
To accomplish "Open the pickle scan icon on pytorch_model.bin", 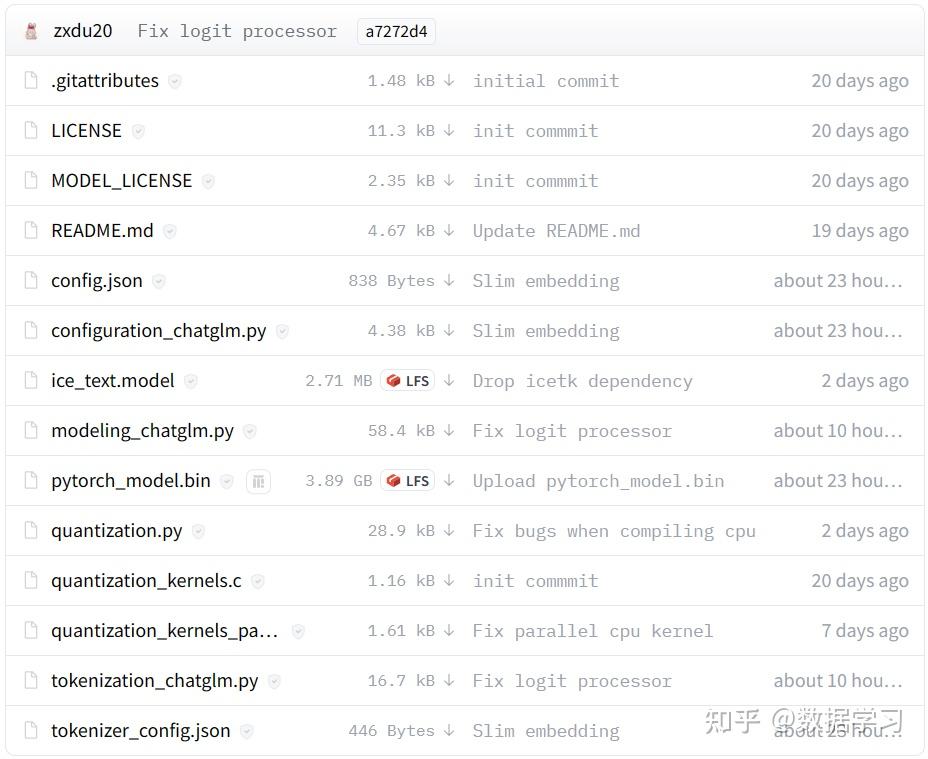I will click(258, 481).
